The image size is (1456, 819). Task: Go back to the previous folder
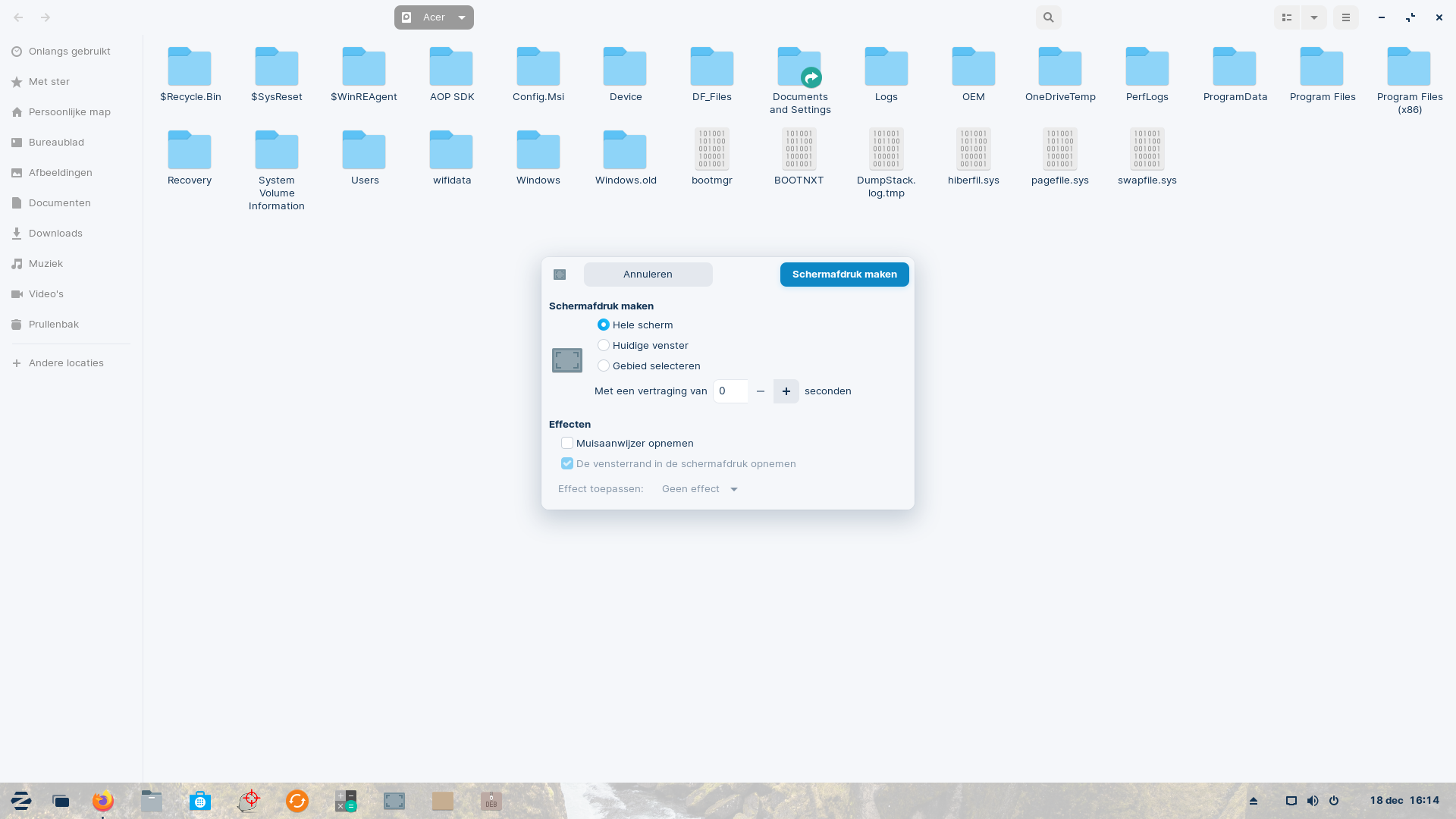[x=18, y=17]
